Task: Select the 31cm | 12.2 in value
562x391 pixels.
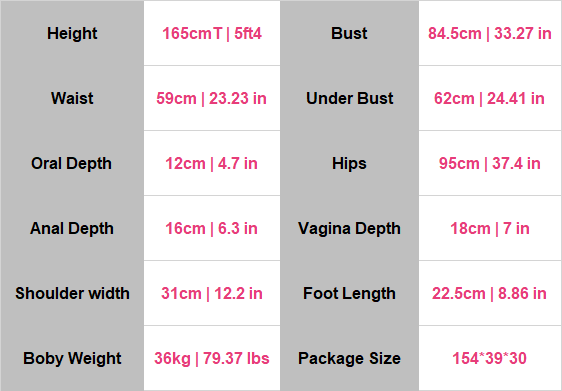Action: click(212, 294)
